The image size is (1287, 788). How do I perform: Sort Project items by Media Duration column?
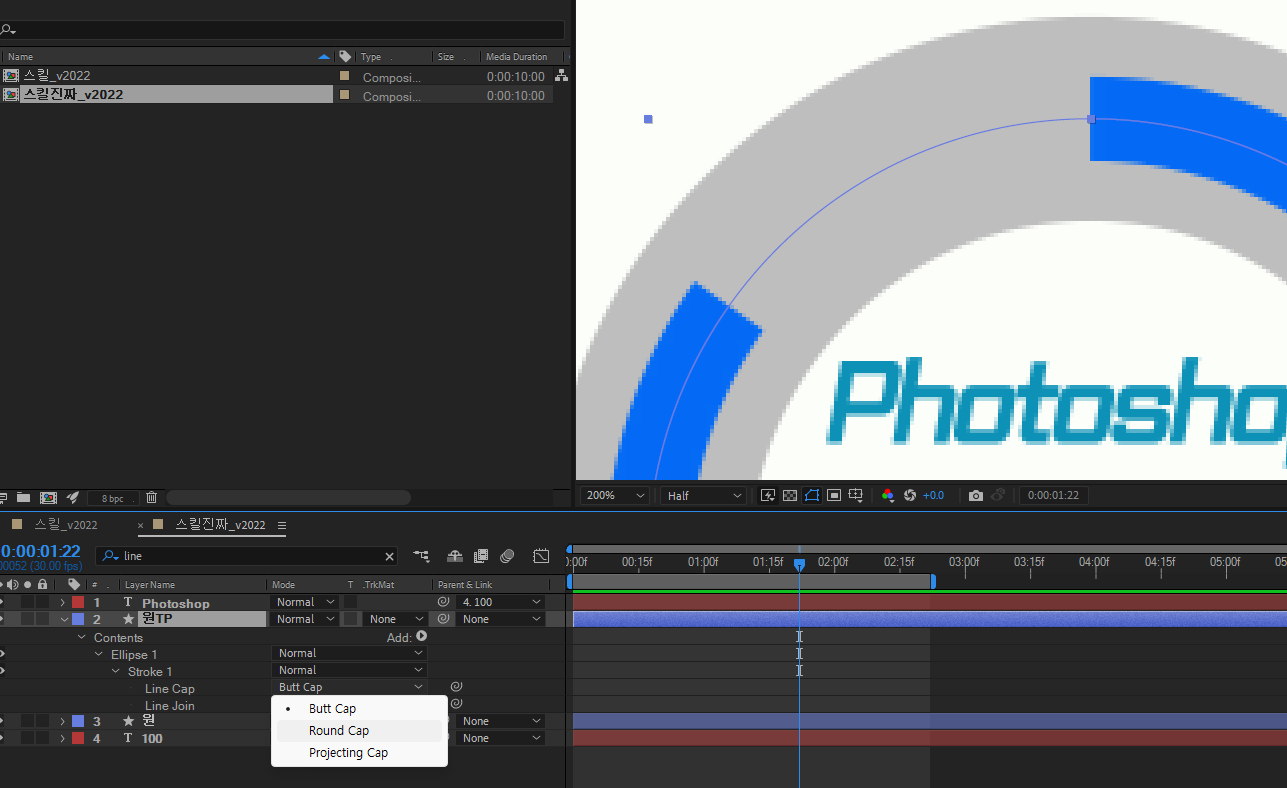(x=516, y=57)
